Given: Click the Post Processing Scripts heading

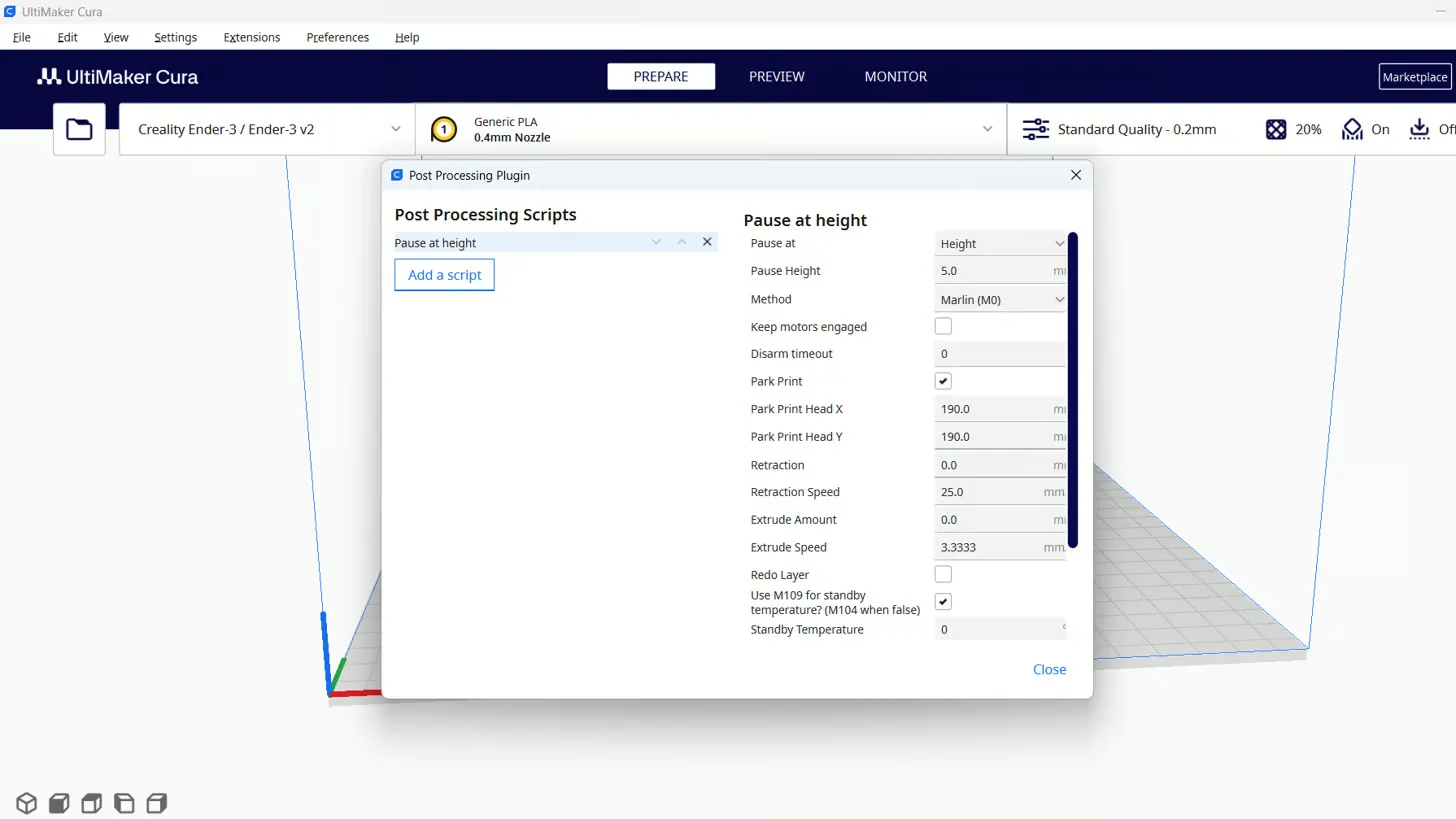Looking at the screenshot, I should pyautogui.click(x=485, y=214).
